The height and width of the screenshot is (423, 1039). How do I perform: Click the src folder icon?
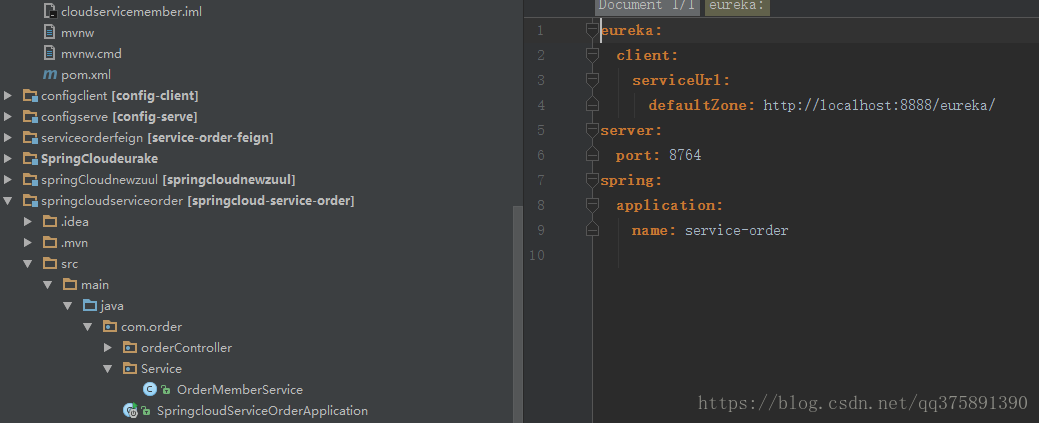pos(50,264)
